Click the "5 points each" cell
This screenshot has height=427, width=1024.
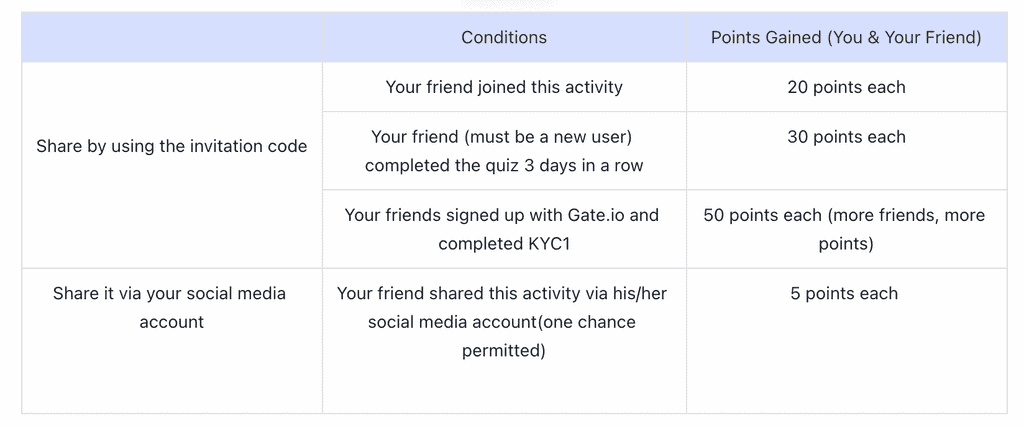[x=846, y=293]
